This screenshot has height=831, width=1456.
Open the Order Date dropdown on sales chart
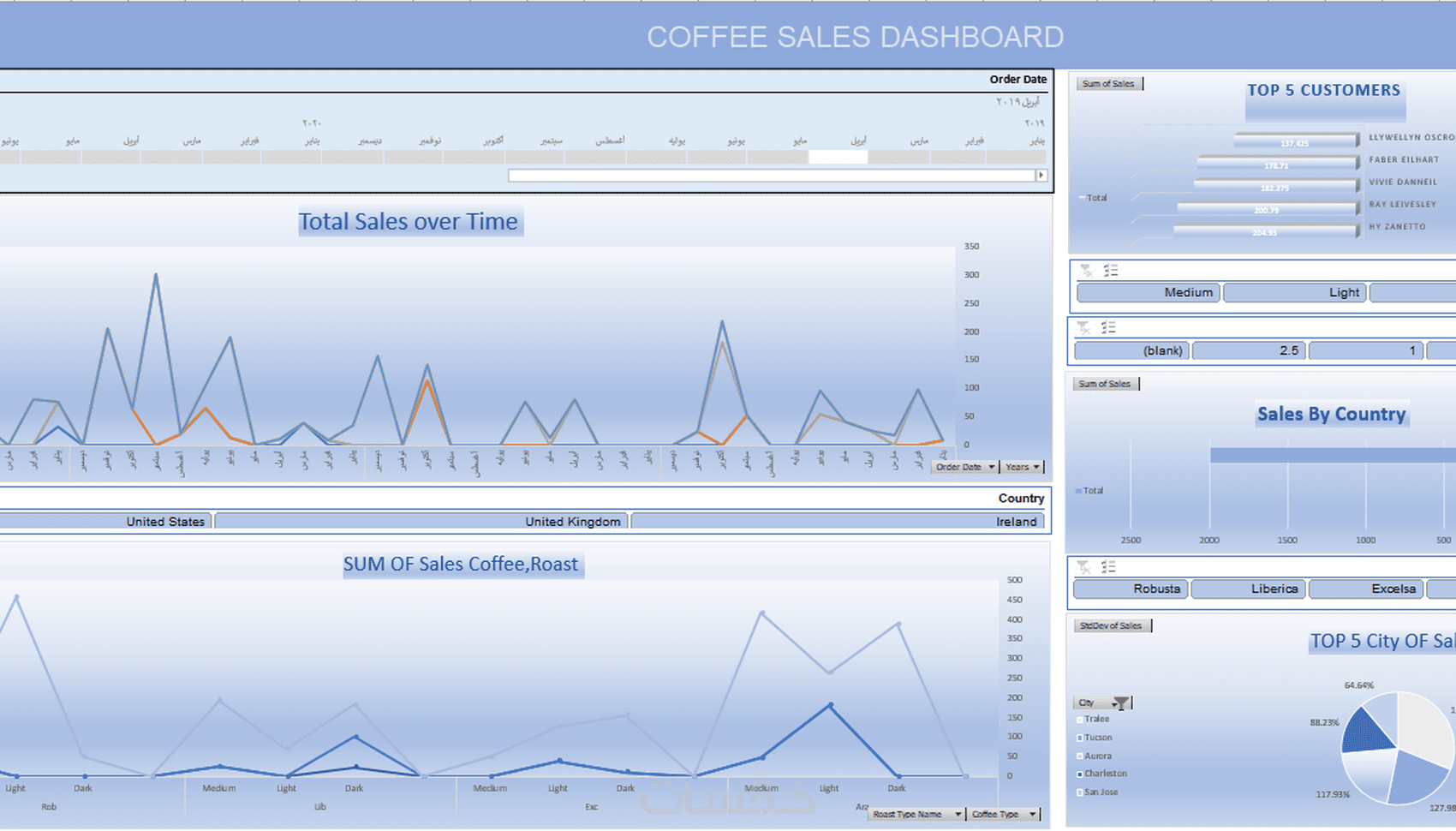[x=965, y=467]
